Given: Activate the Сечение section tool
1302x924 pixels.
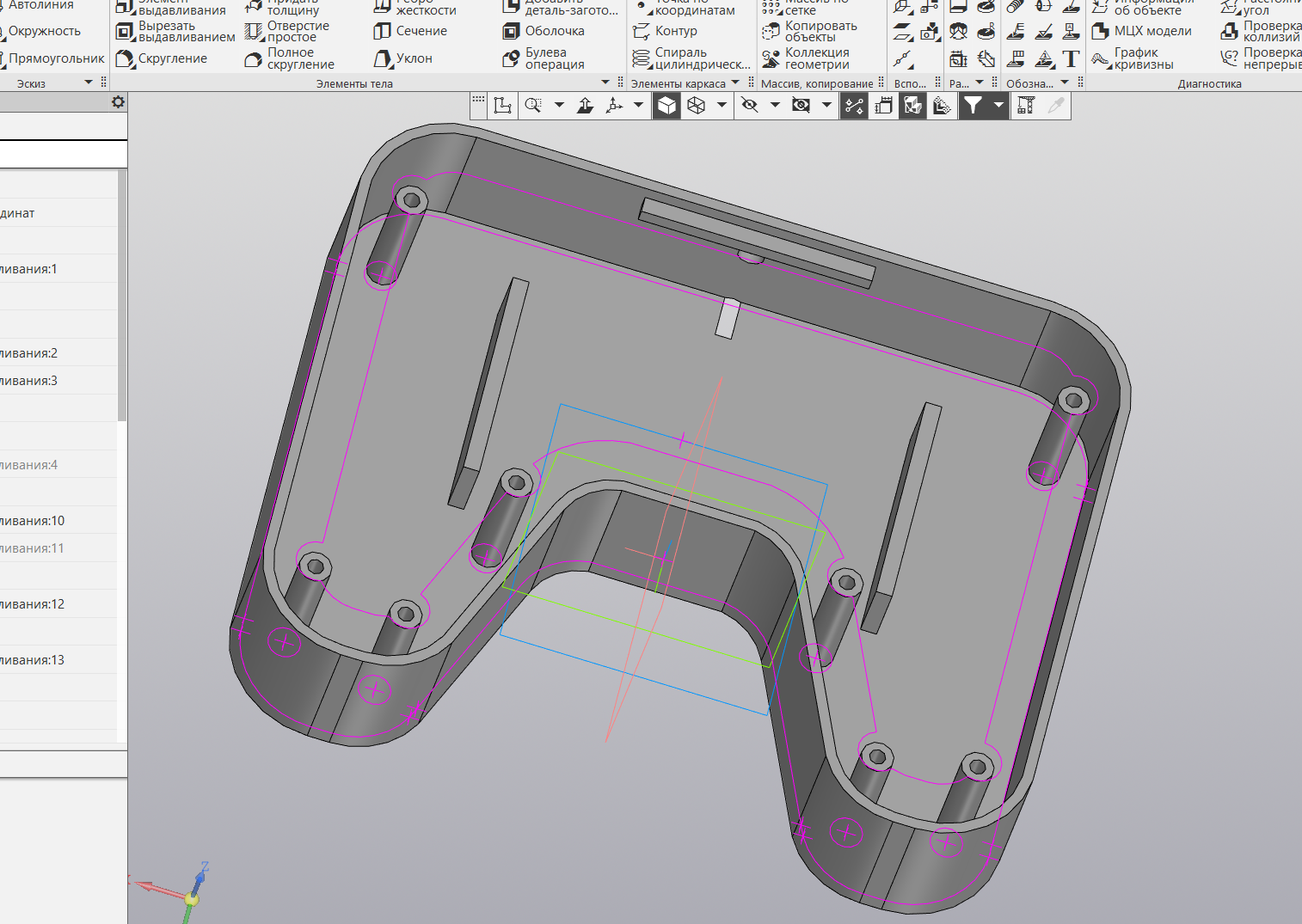Looking at the screenshot, I should point(410,31).
